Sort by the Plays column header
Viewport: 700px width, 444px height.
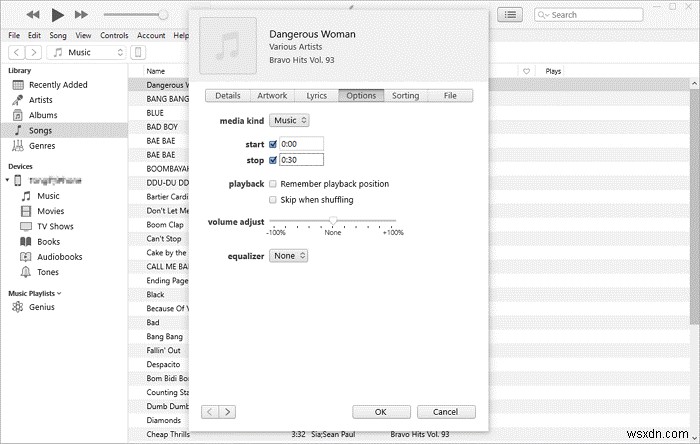click(x=553, y=71)
